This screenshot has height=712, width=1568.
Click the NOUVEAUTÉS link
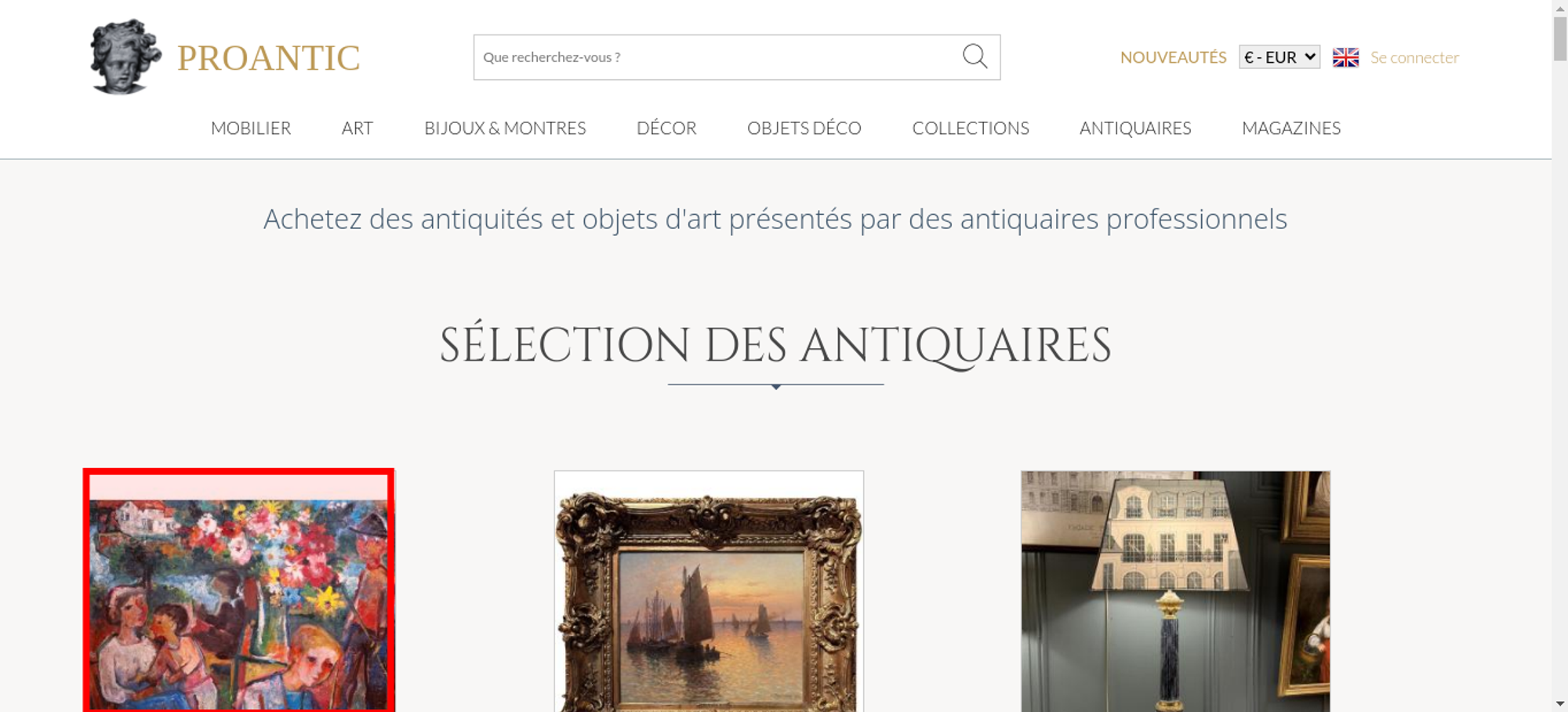pos(1173,57)
